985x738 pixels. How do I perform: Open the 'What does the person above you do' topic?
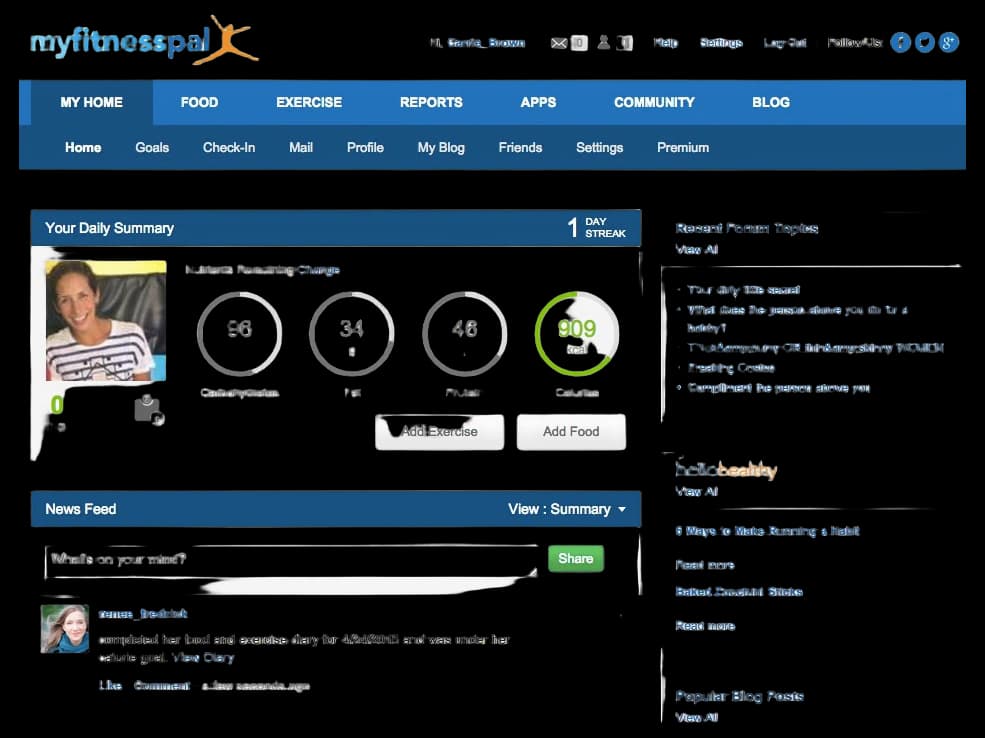(x=797, y=318)
